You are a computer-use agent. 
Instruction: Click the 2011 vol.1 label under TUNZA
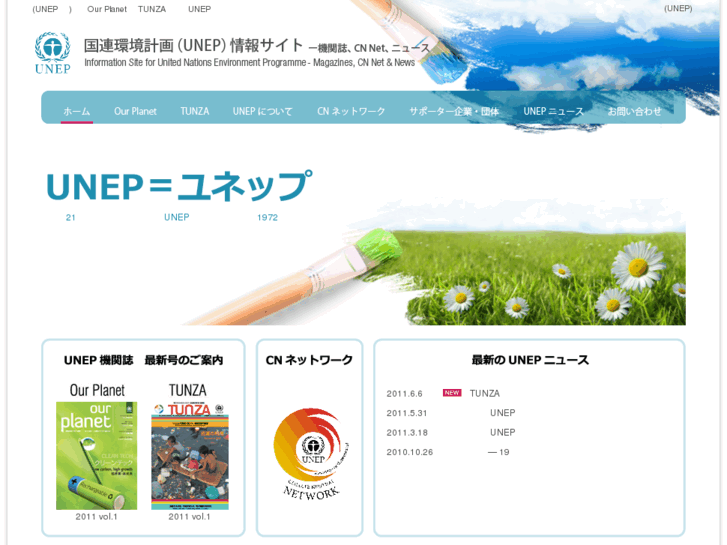click(x=189, y=516)
